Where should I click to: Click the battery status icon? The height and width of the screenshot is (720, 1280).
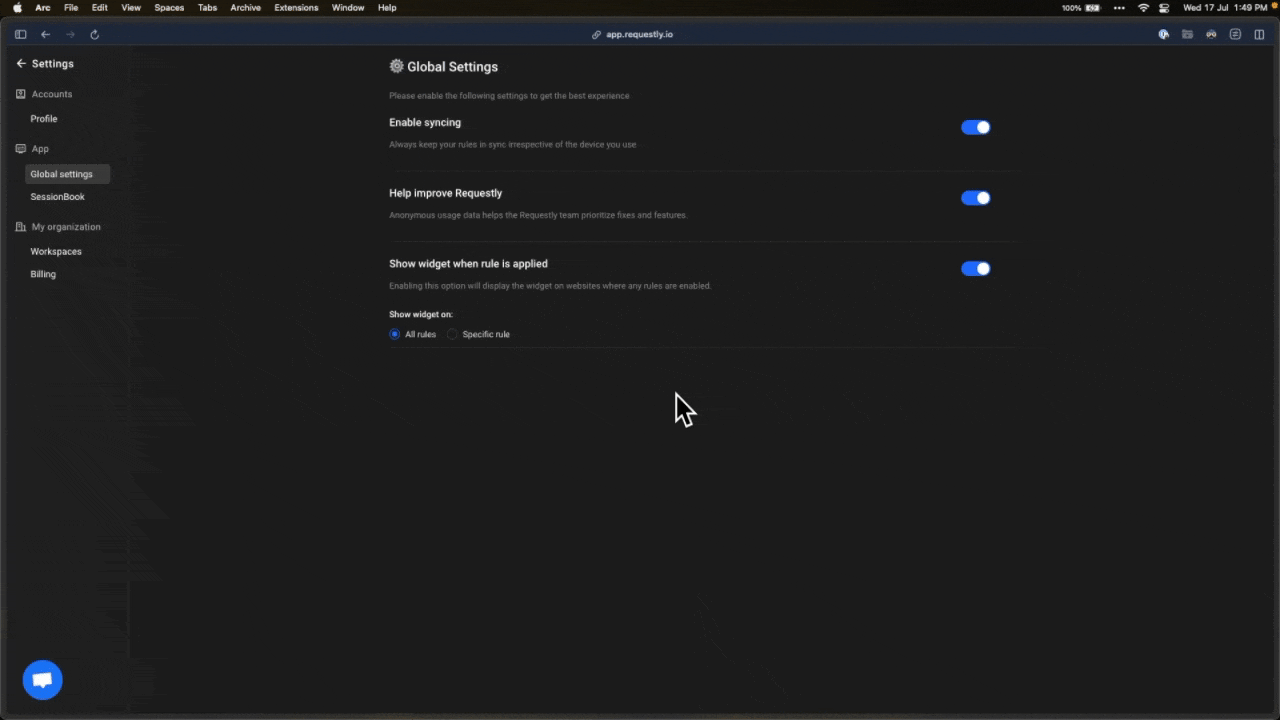1093,7
